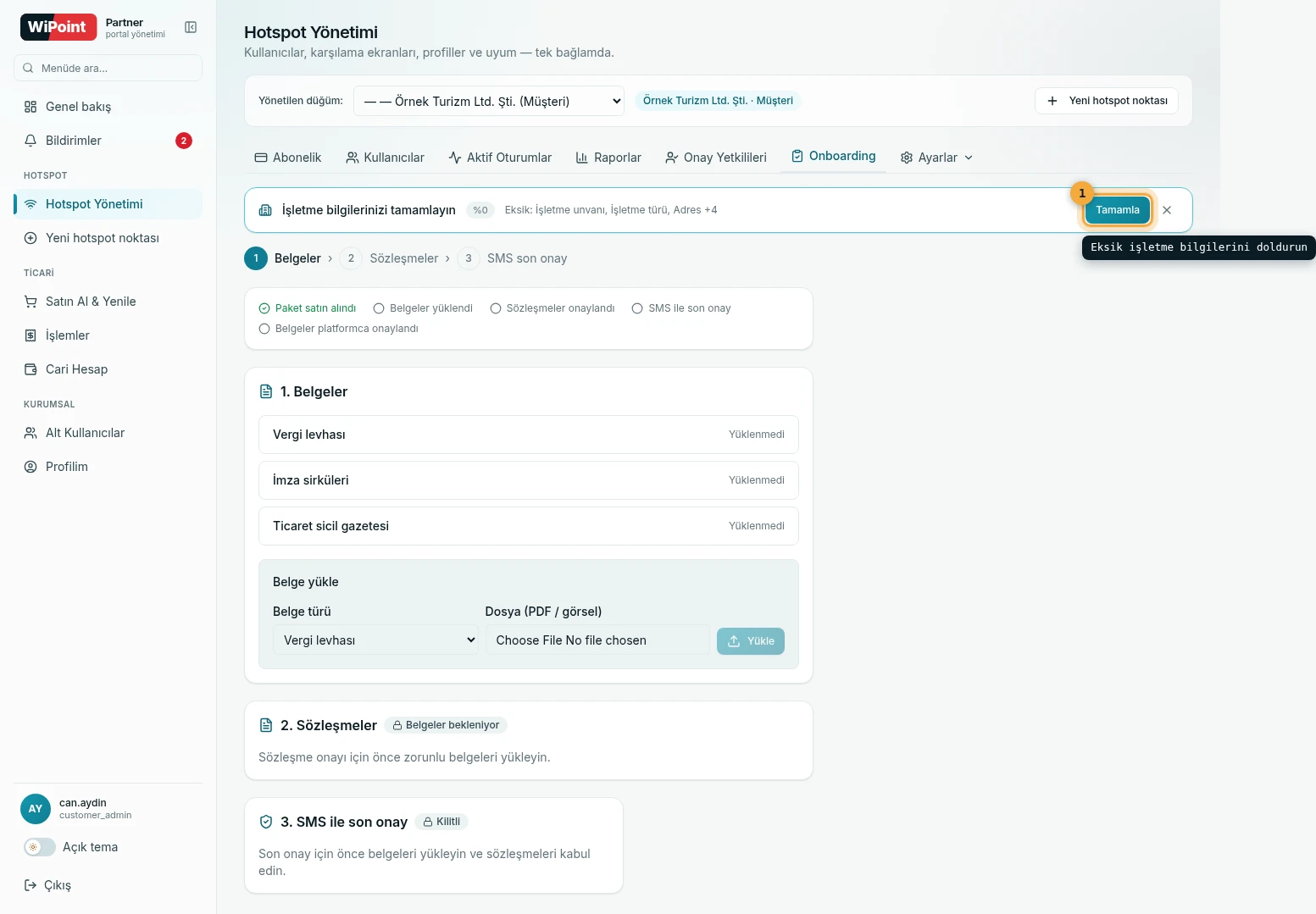The width and height of the screenshot is (1316, 914).
Task: Switch to the Aktif Oturumlar tab
Action: pos(500,158)
